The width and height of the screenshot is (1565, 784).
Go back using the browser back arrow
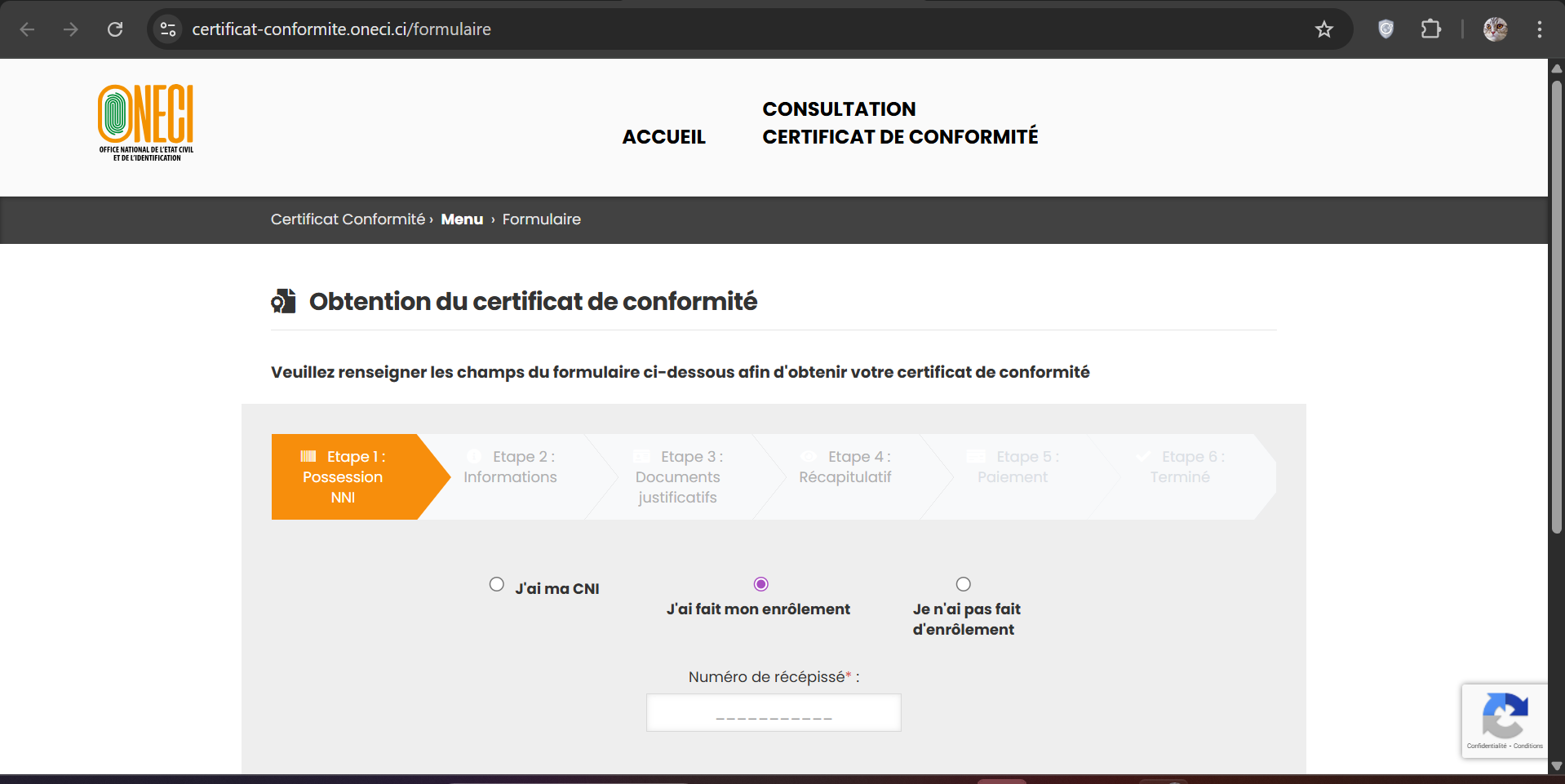point(27,29)
